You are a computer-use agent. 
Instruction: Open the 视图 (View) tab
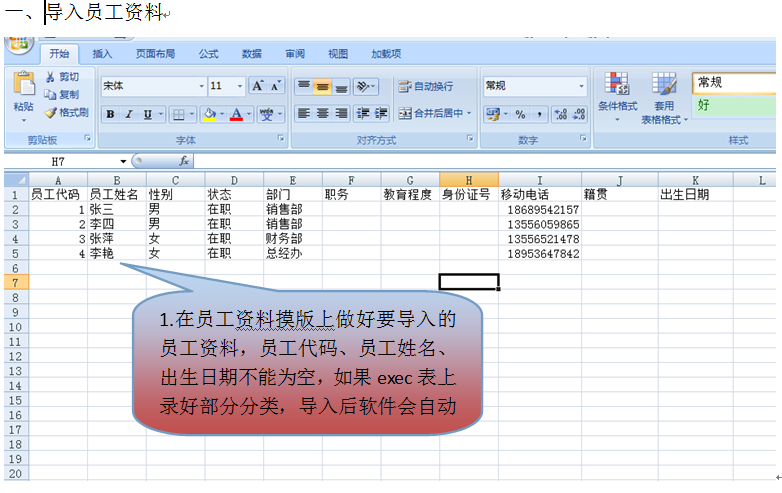338,54
